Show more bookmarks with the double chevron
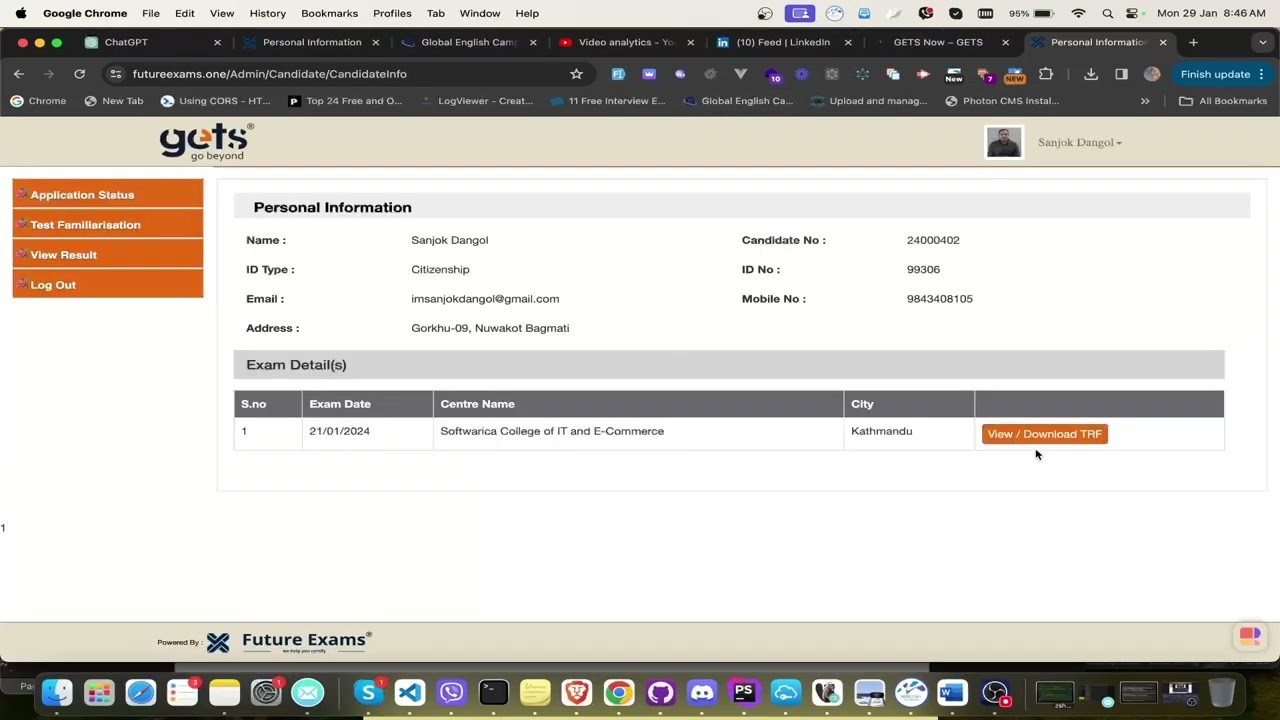Screen dimensions: 1280x720 pos(1145,101)
